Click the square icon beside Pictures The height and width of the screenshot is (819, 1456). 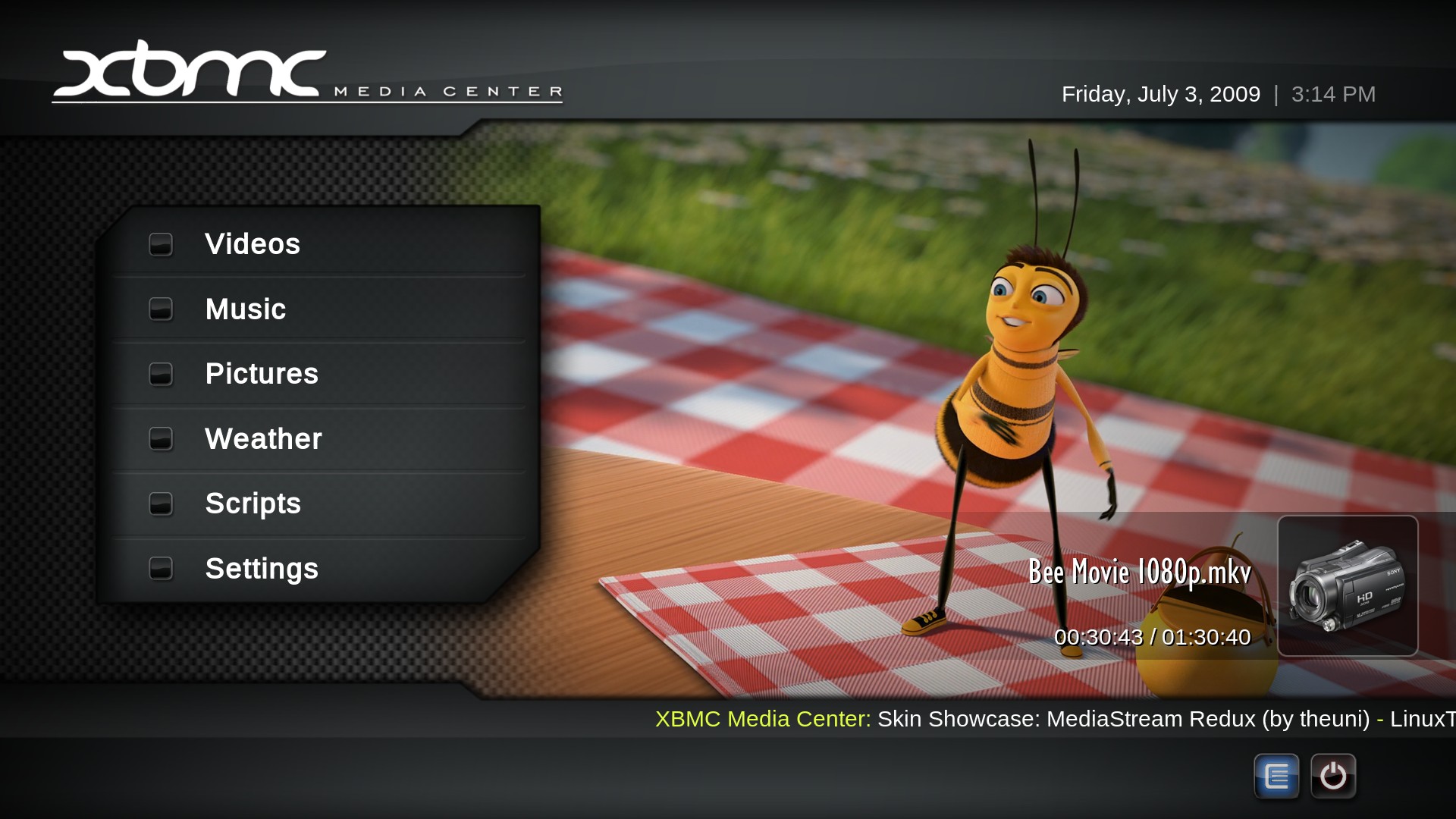click(161, 374)
